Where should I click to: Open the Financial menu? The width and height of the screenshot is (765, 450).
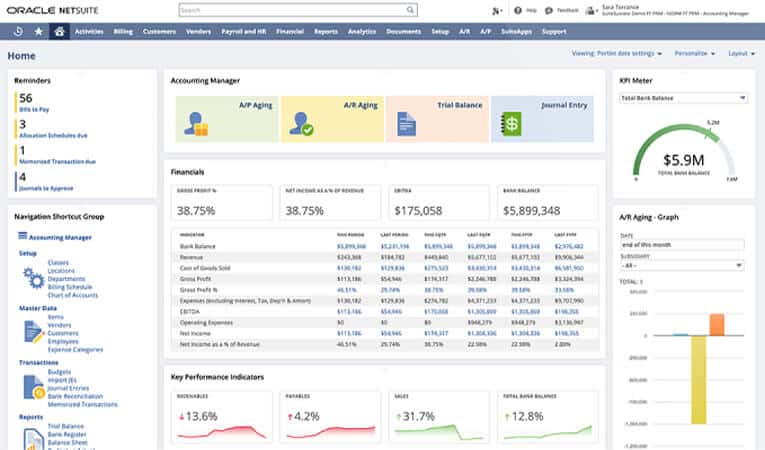tap(290, 31)
